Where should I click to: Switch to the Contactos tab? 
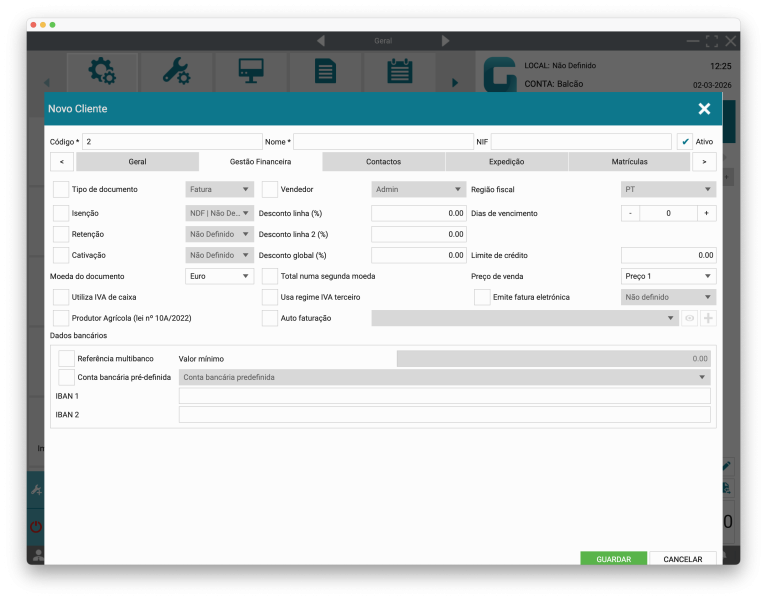coord(383,161)
